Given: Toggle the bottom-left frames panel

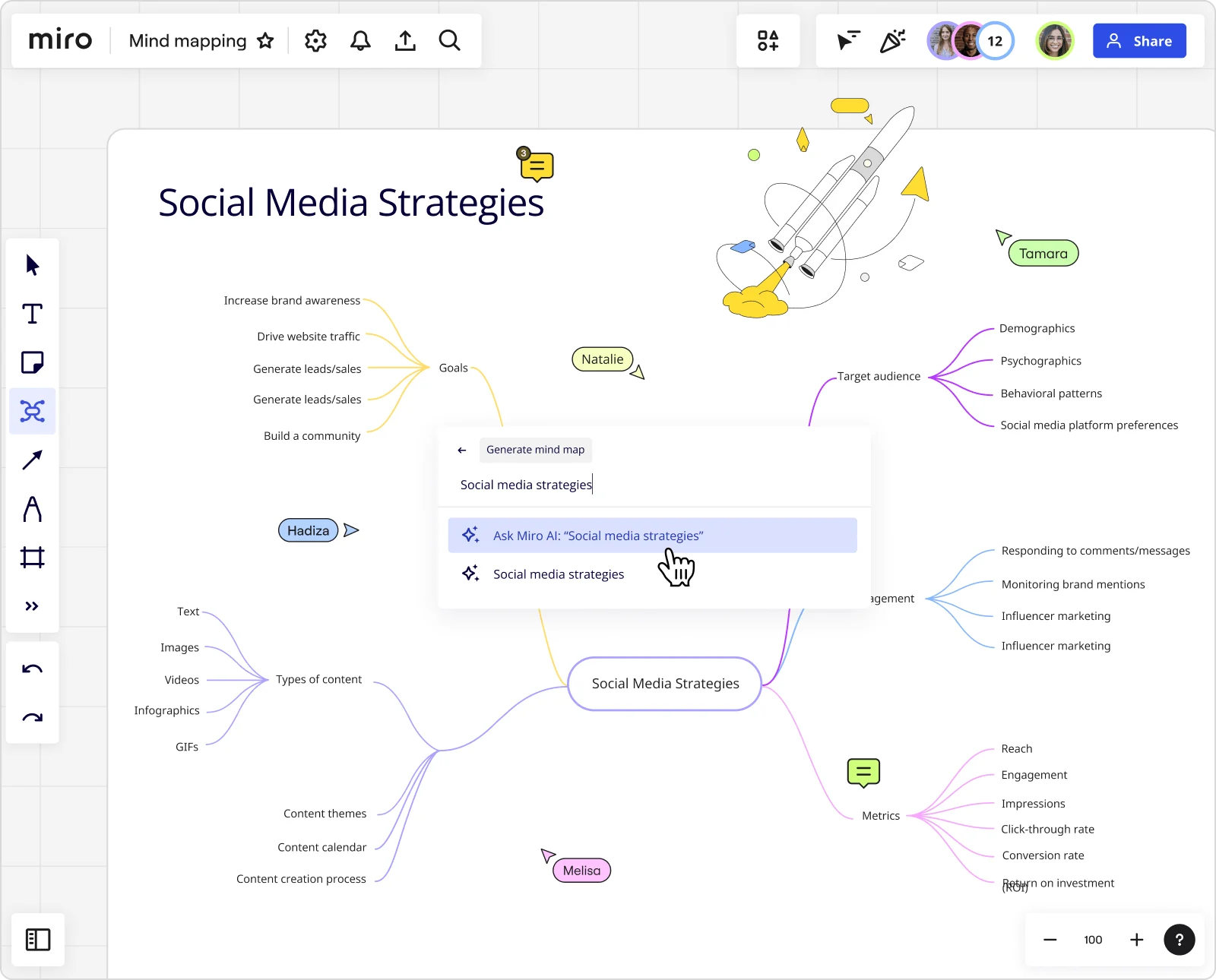Looking at the screenshot, I should pyautogui.click(x=38, y=940).
